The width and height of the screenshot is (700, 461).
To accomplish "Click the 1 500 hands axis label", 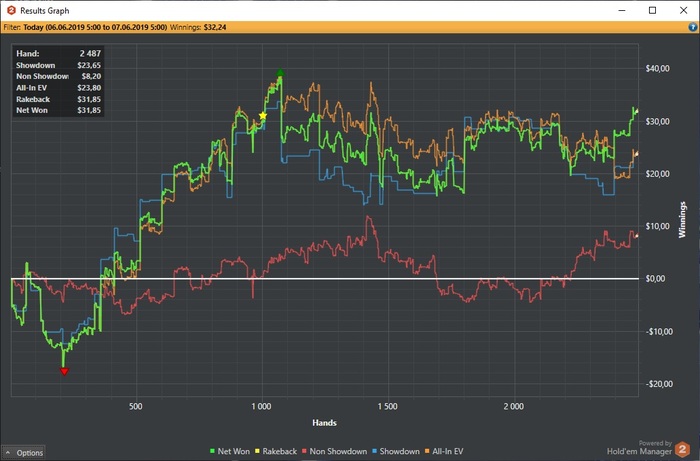I will (388, 406).
